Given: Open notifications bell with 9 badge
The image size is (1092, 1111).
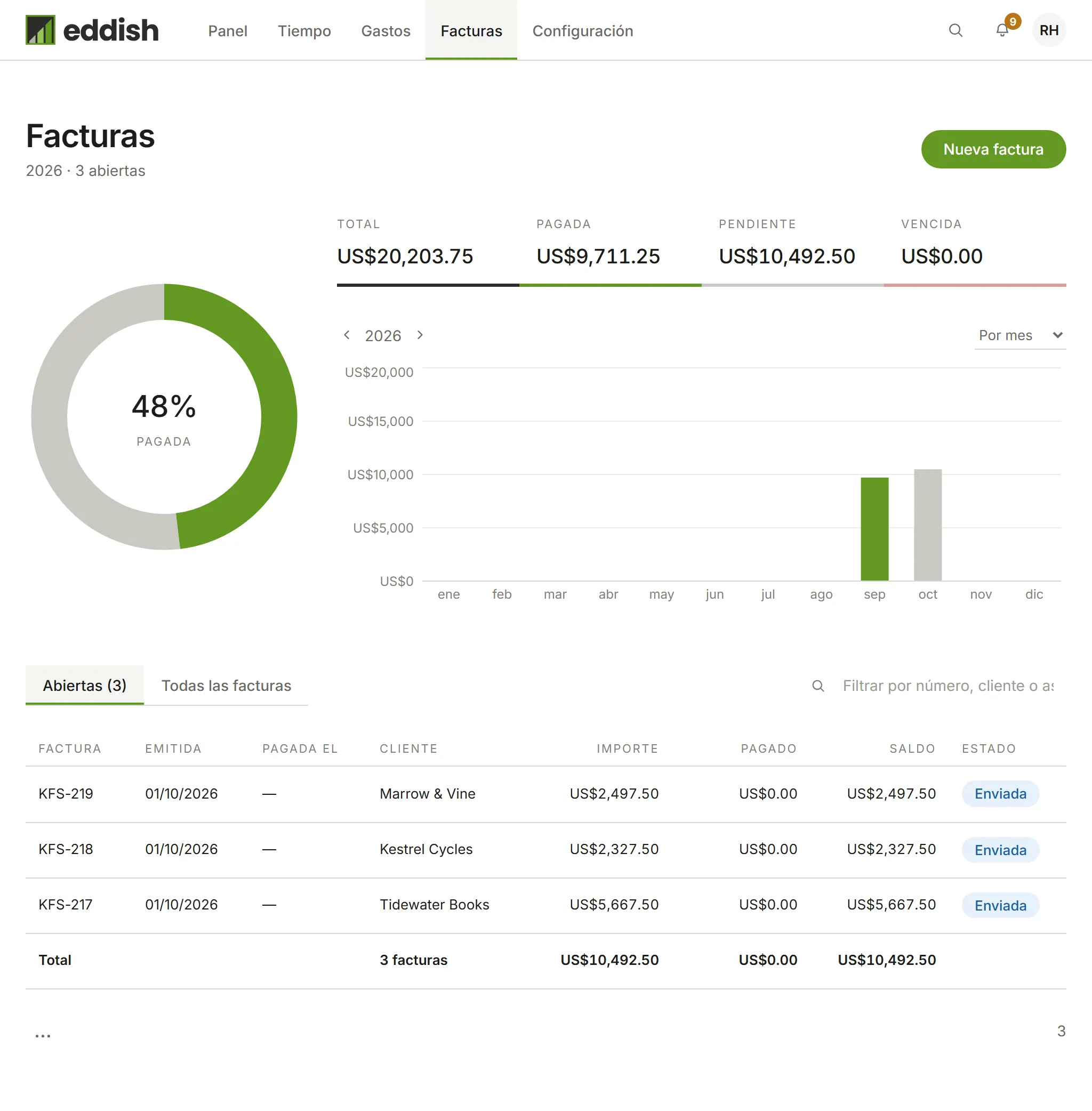Looking at the screenshot, I should 1002,30.
